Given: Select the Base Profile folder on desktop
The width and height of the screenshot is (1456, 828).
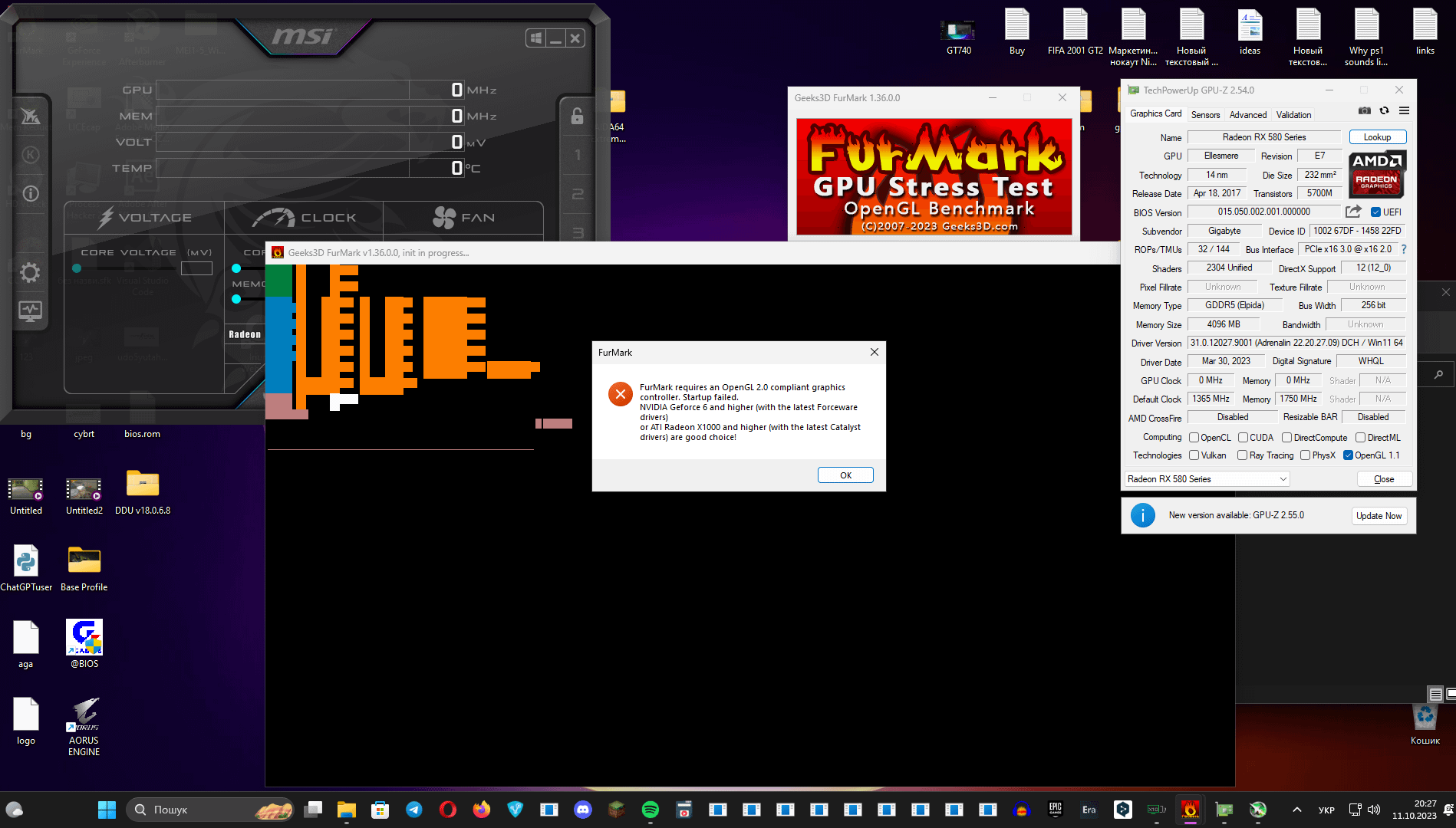Looking at the screenshot, I should click(84, 568).
